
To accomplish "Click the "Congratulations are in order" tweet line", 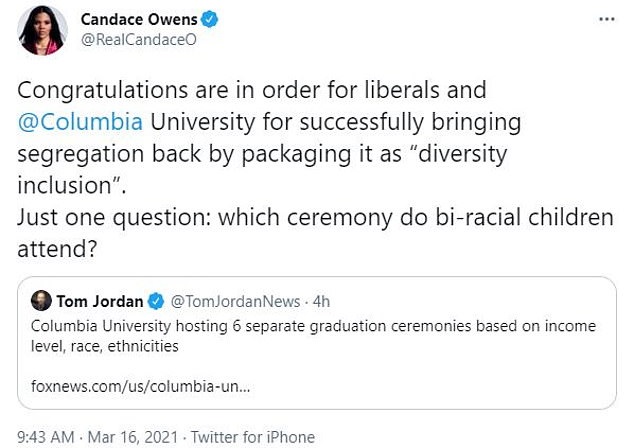I will tap(252, 90).
